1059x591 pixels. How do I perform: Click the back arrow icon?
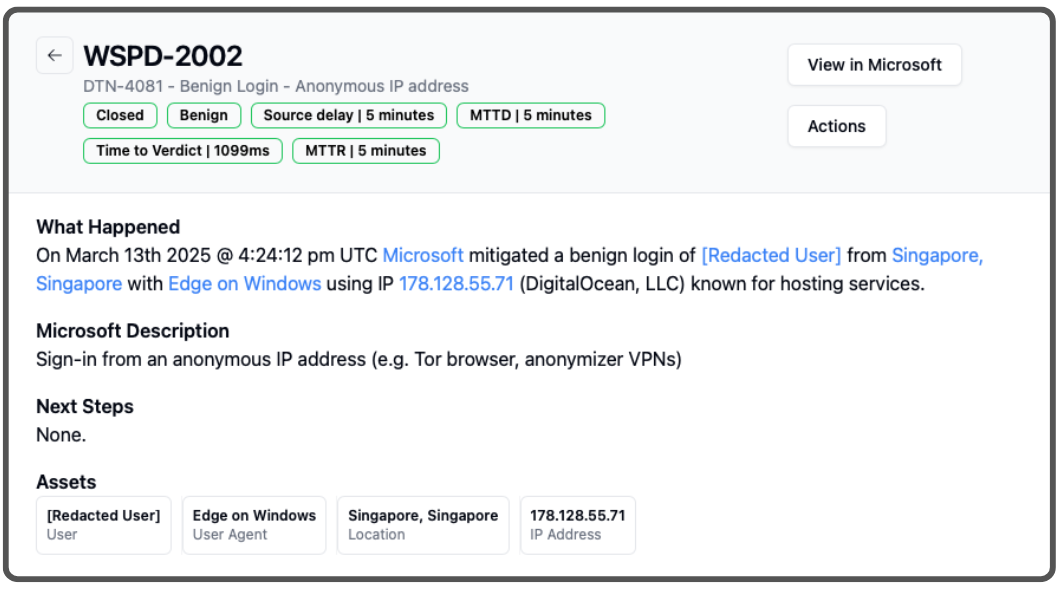(54, 56)
